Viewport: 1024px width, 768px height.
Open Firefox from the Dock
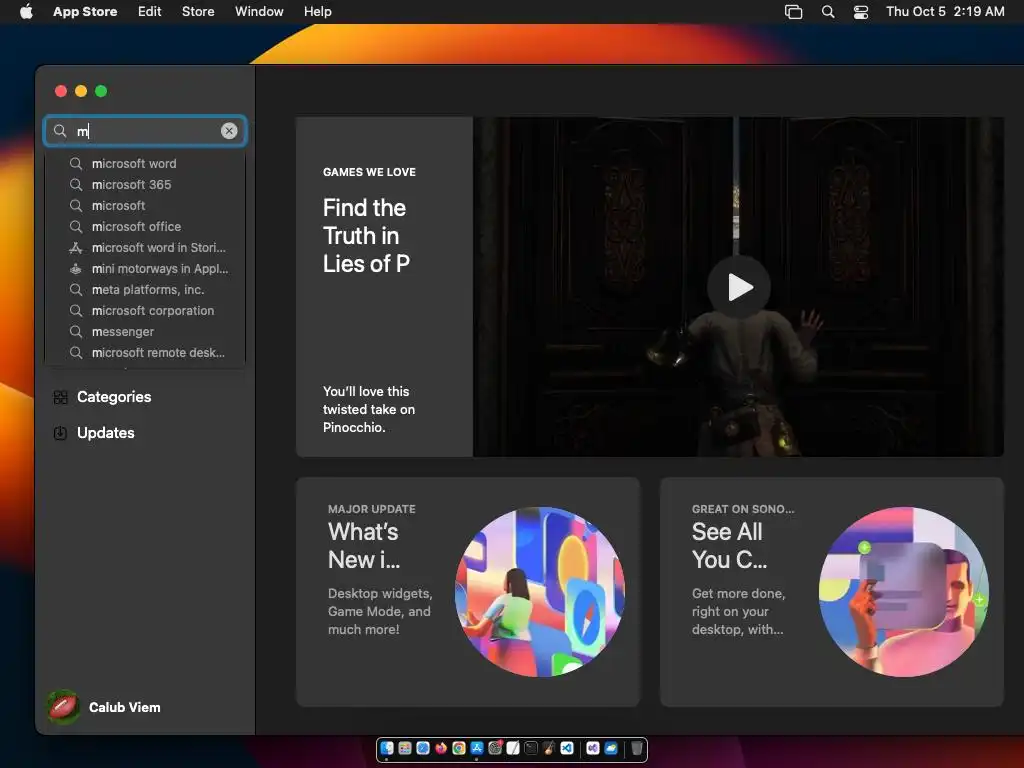441,748
